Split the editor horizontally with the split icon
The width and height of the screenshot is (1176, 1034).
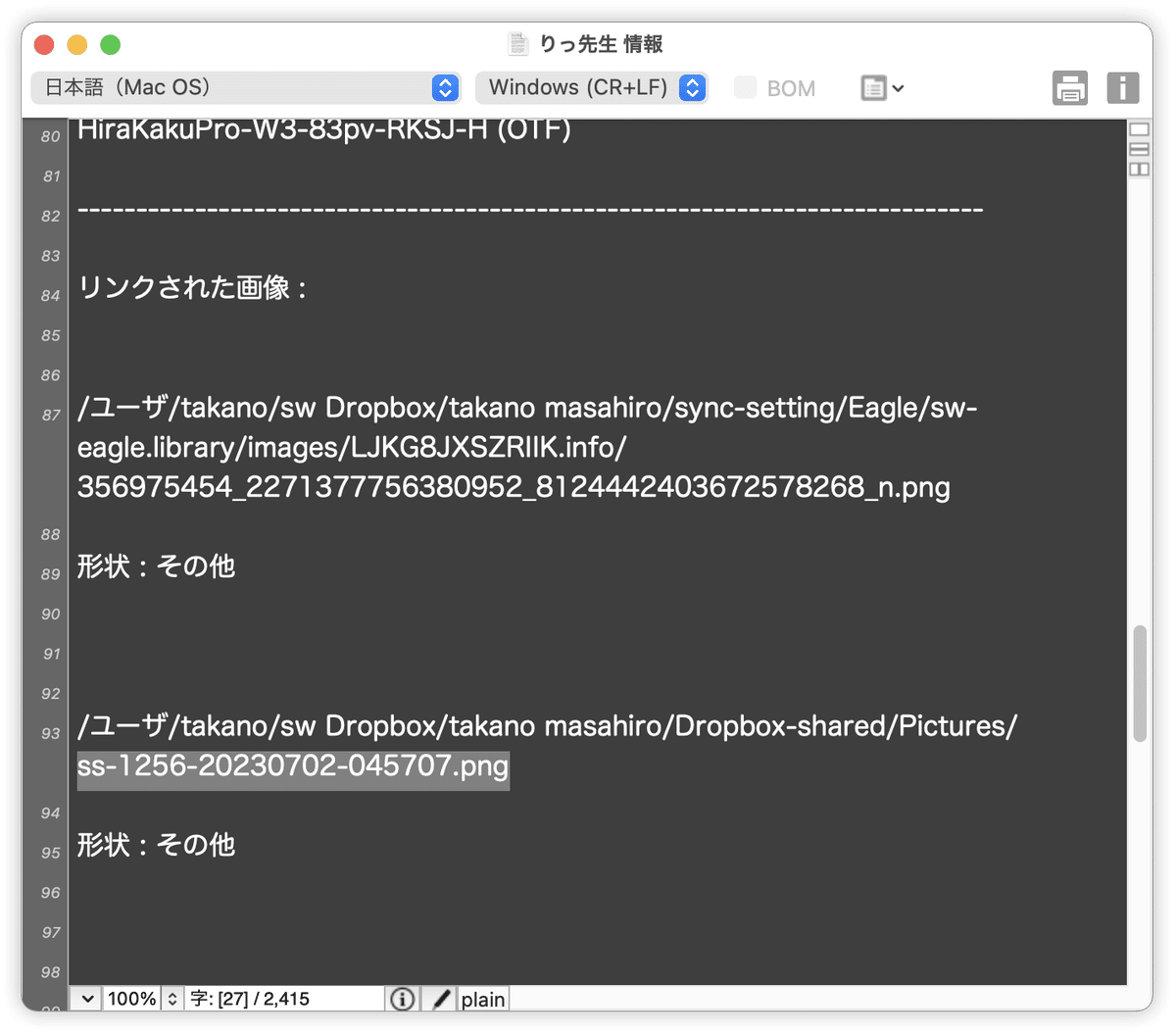pos(1139,149)
